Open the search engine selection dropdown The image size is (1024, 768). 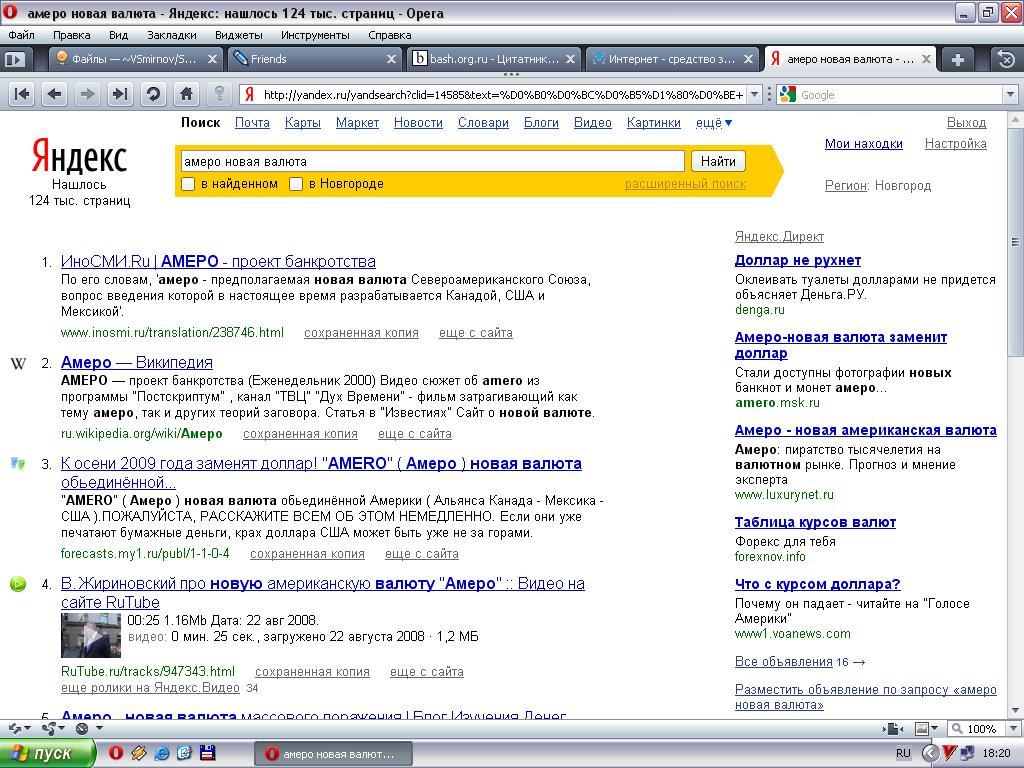[1010, 95]
